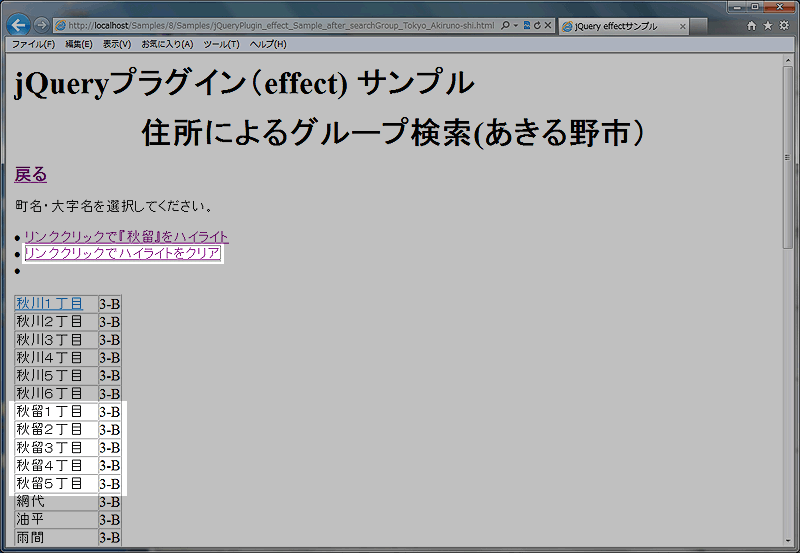Open the 秋川1丁目 link
The height and width of the screenshot is (553, 800).
[x=49, y=304]
